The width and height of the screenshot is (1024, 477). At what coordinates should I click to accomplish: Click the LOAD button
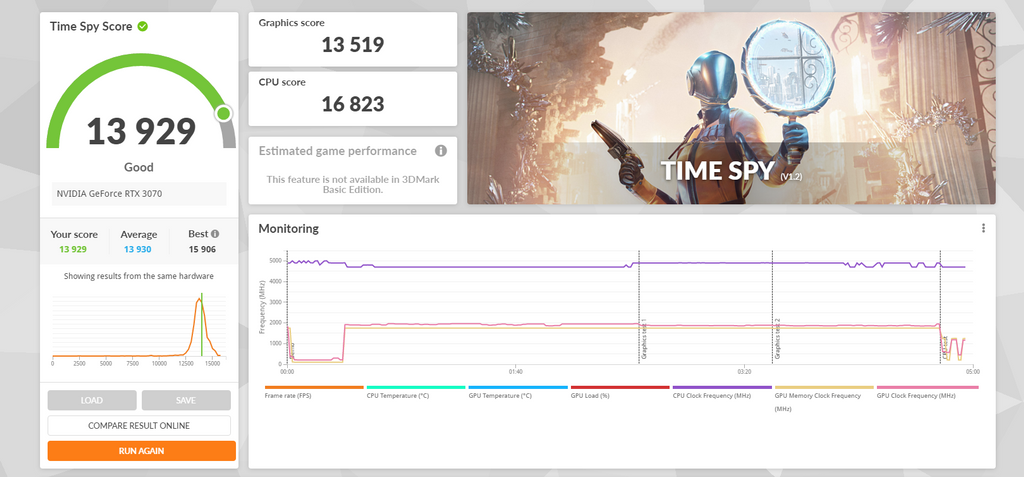click(92, 400)
